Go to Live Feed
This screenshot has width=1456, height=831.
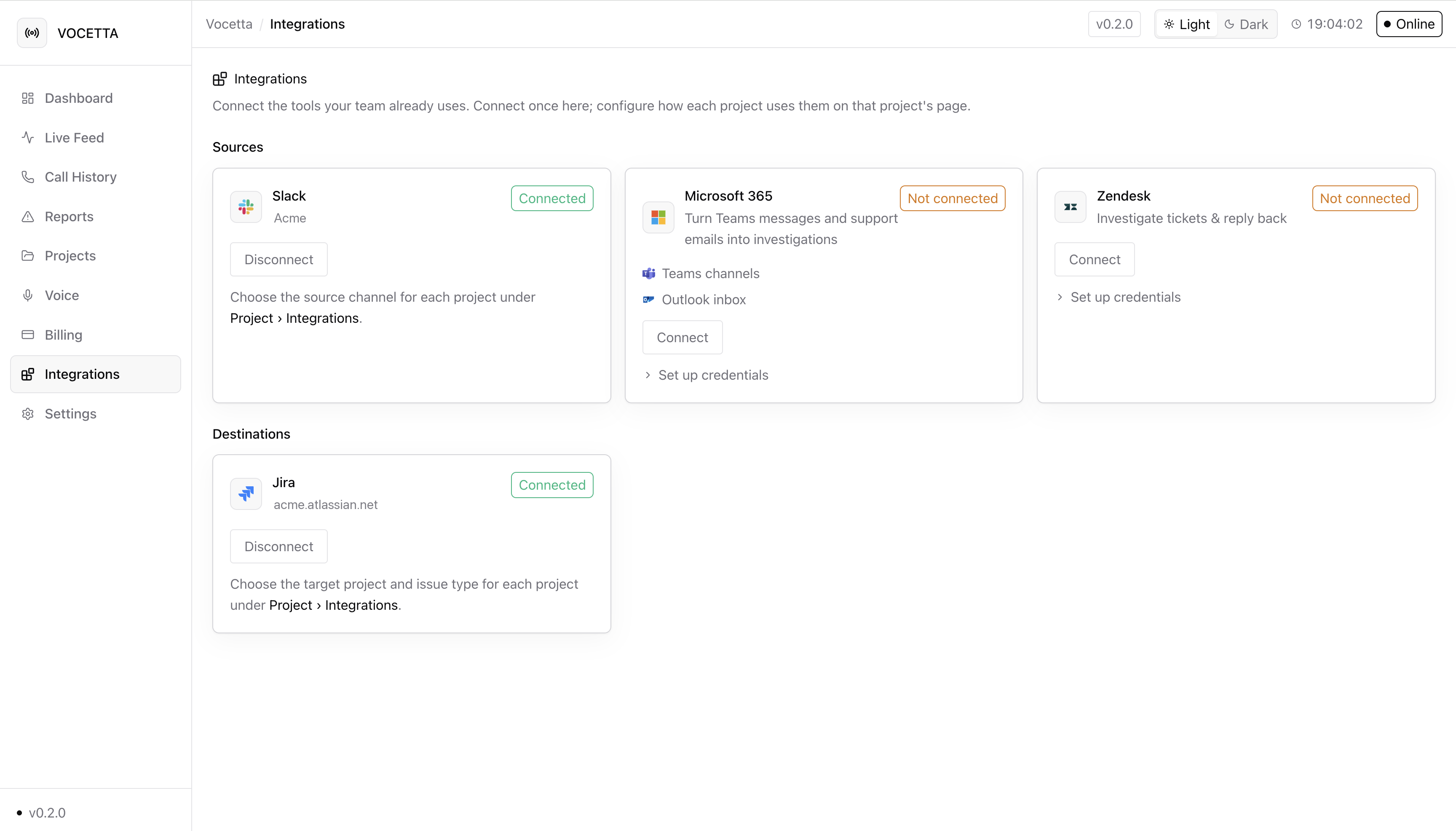pyautogui.click(x=95, y=137)
